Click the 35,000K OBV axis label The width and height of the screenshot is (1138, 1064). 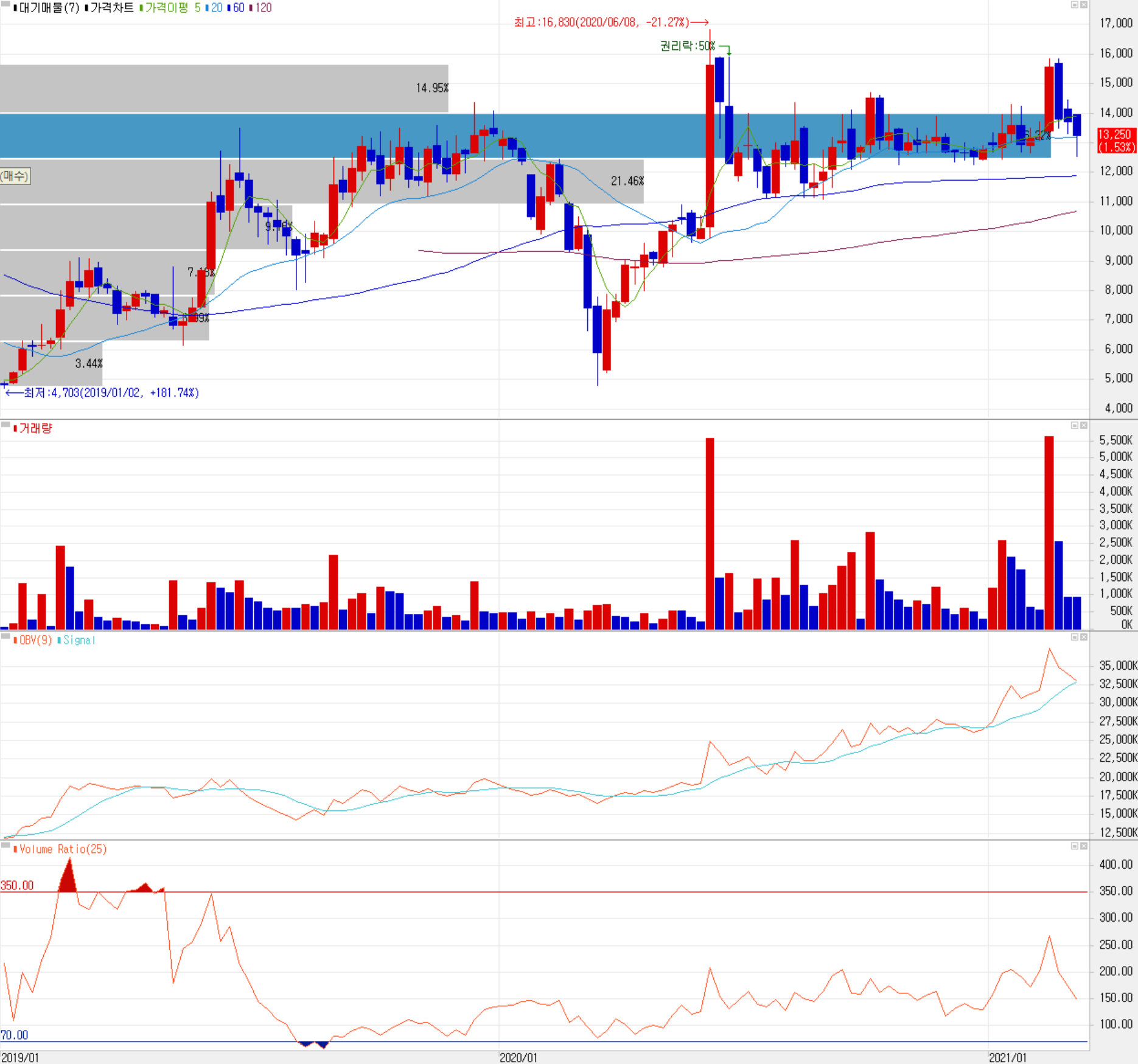point(1118,666)
